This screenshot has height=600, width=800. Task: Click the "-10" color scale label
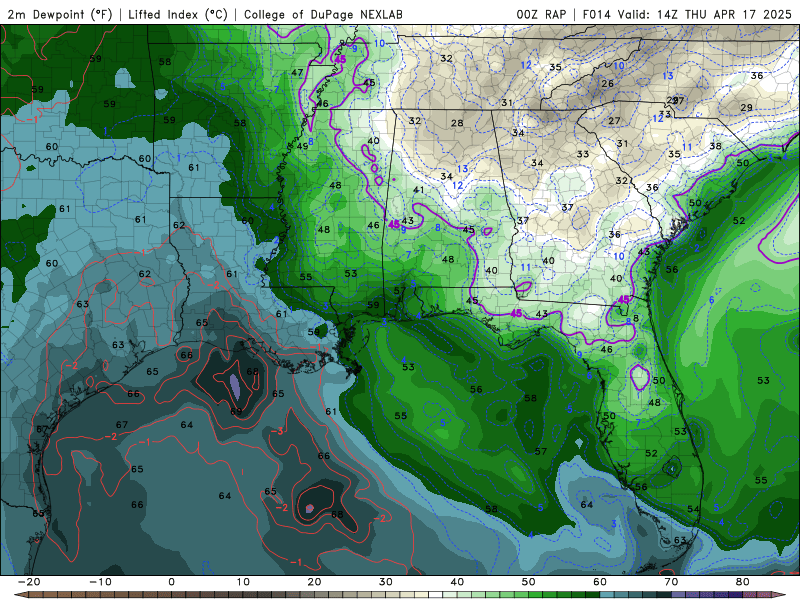pos(100,582)
